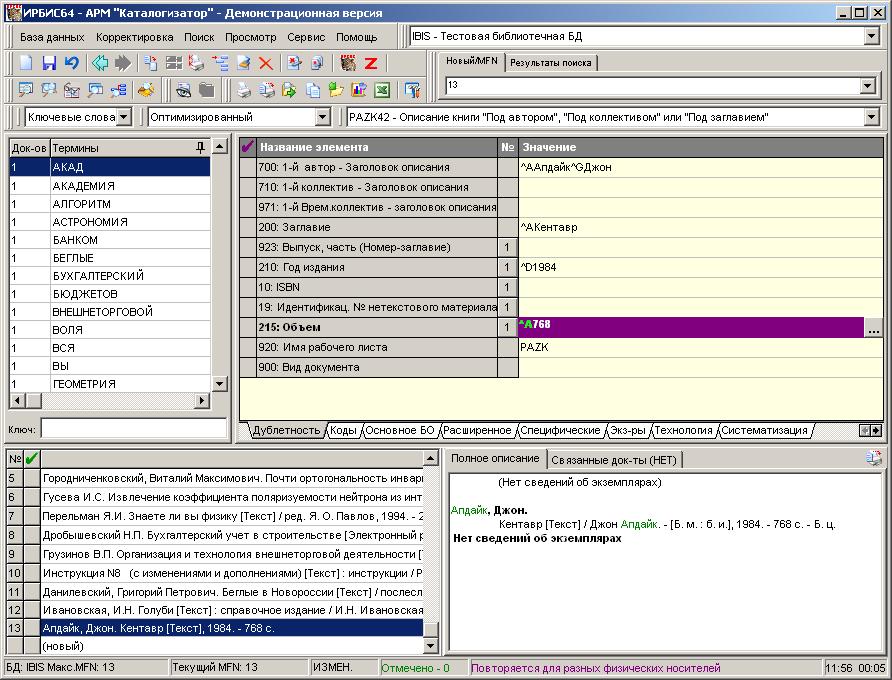Screen dimensions: 892x680
Task: Click the eye view icon in toolbar
Action: coord(183,91)
